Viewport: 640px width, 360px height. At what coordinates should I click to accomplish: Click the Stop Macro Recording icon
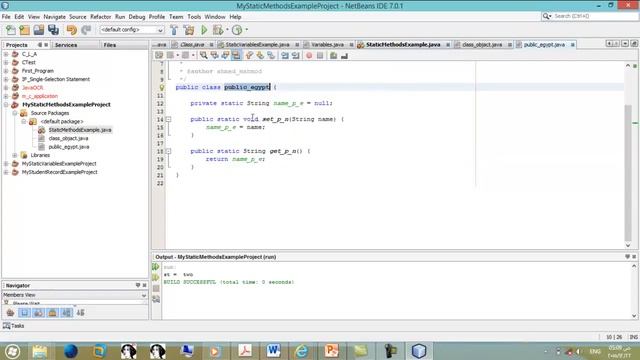(320, 56)
